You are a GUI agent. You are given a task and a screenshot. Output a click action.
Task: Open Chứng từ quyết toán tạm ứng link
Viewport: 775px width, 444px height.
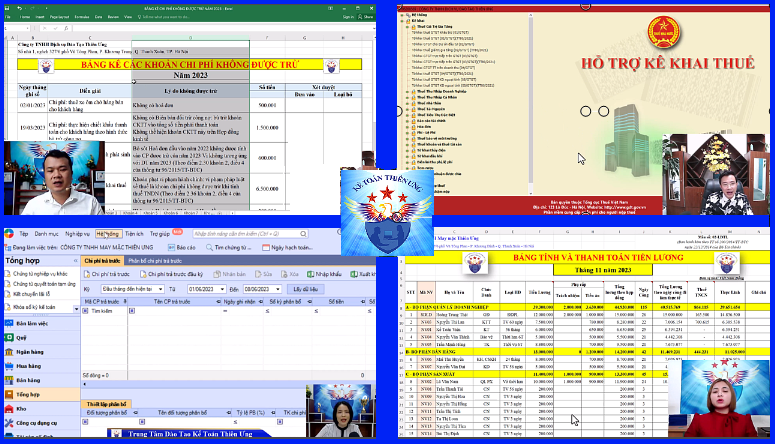(44, 284)
